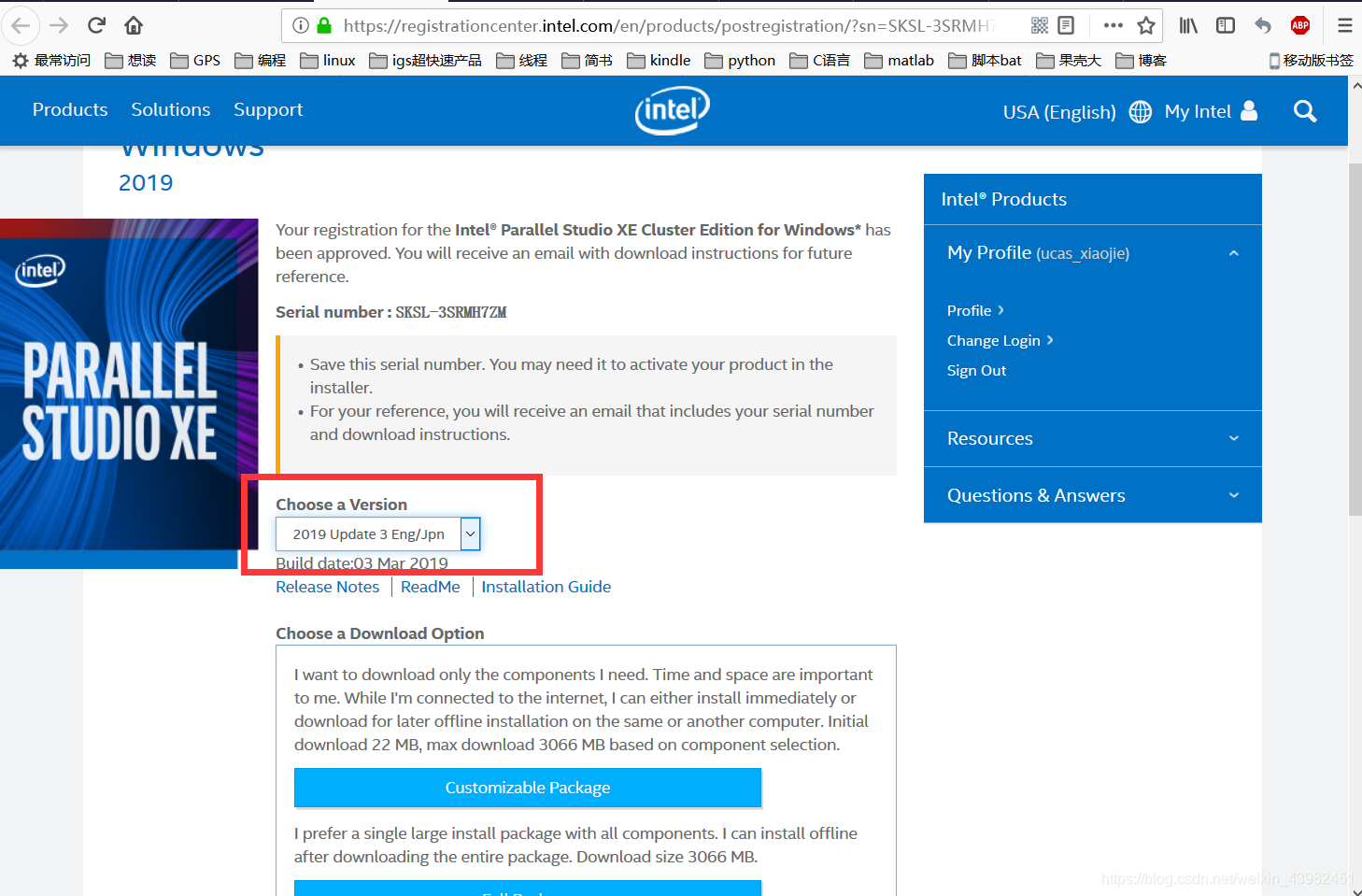Open the Solutions menu
This screenshot has height=896, width=1362.
[171, 109]
